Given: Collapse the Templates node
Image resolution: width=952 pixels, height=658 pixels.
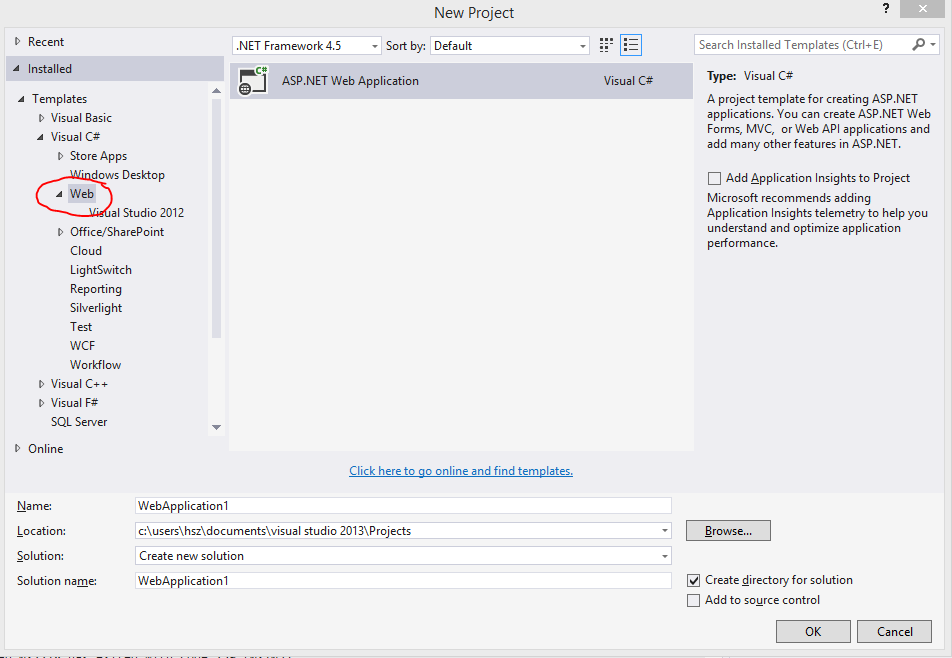Looking at the screenshot, I should click(x=21, y=98).
